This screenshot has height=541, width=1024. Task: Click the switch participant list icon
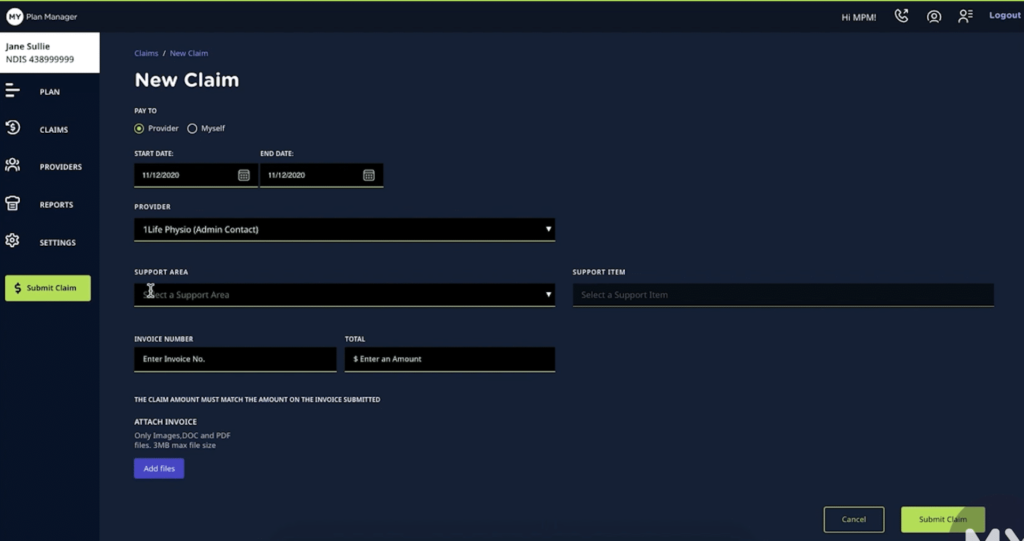click(965, 16)
